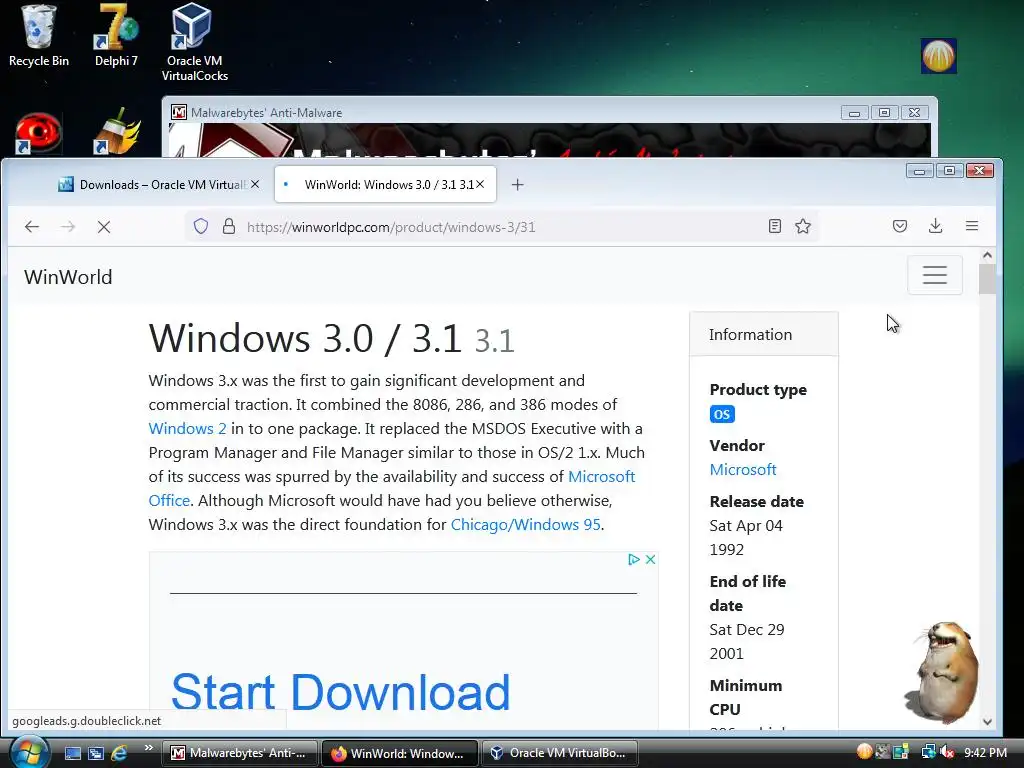Screen dimensions: 1024x768
Task: Maximize the Malwarebytes' Anti-Malware window
Action: pyautogui.click(x=884, y=112)
